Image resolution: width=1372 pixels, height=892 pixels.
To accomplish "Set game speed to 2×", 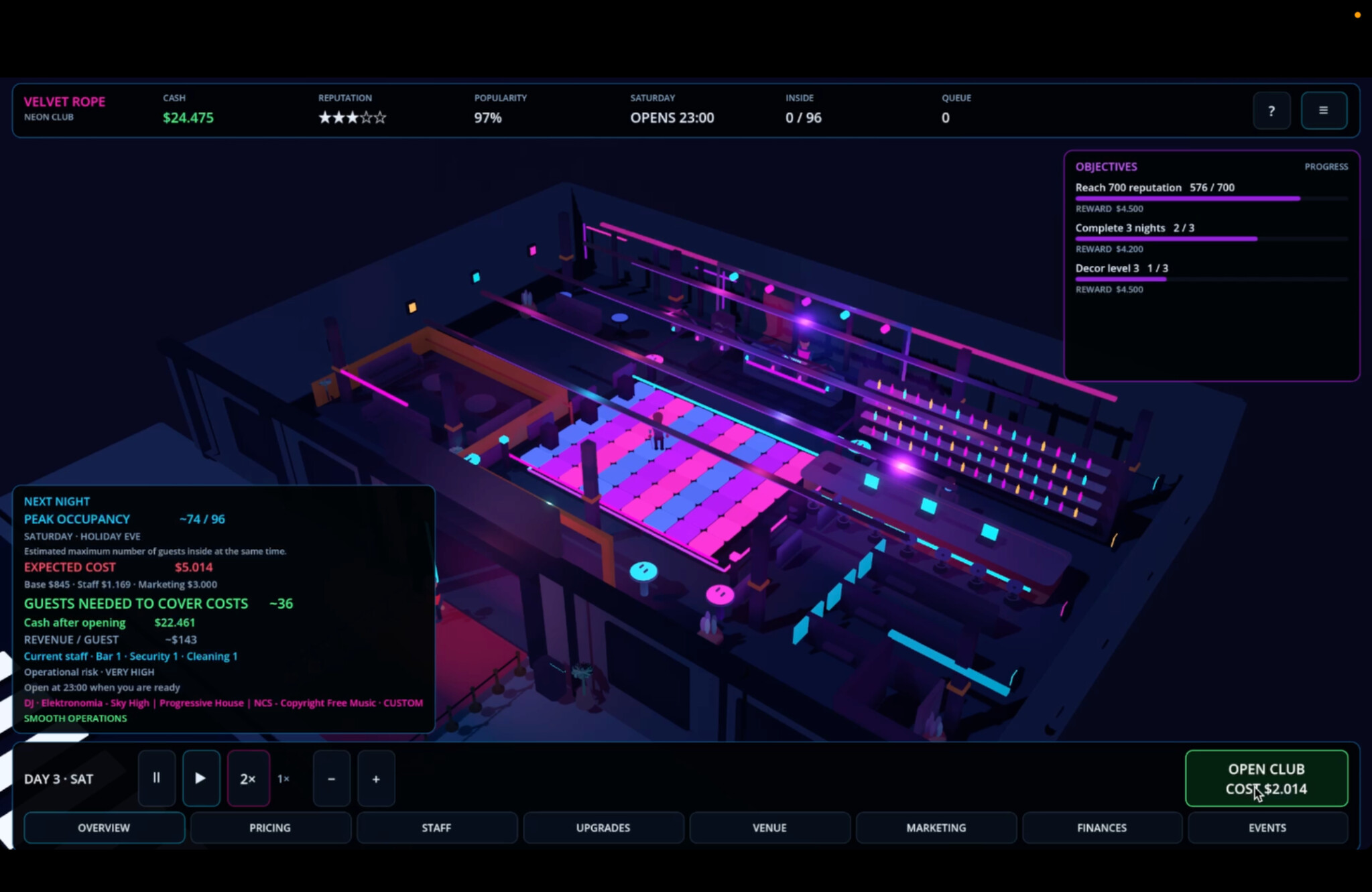I will click(x=248, y=779).
